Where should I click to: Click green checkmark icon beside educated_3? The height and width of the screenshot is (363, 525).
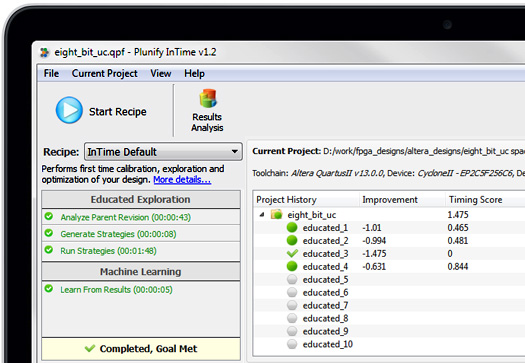[x=292, y=253]
